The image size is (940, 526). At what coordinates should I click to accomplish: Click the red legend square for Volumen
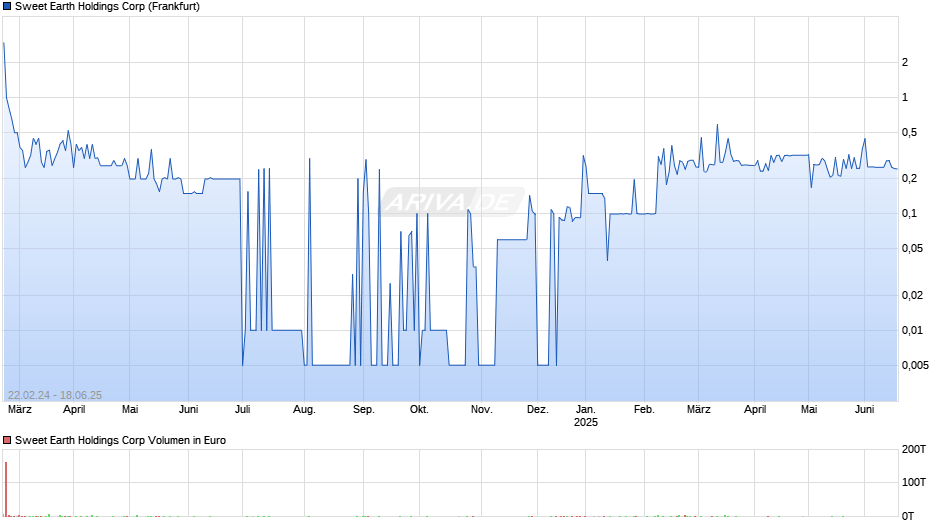tap(7, 440)
